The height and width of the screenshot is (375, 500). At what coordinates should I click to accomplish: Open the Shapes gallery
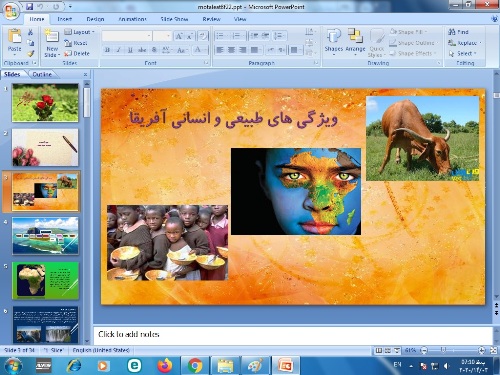334,42
